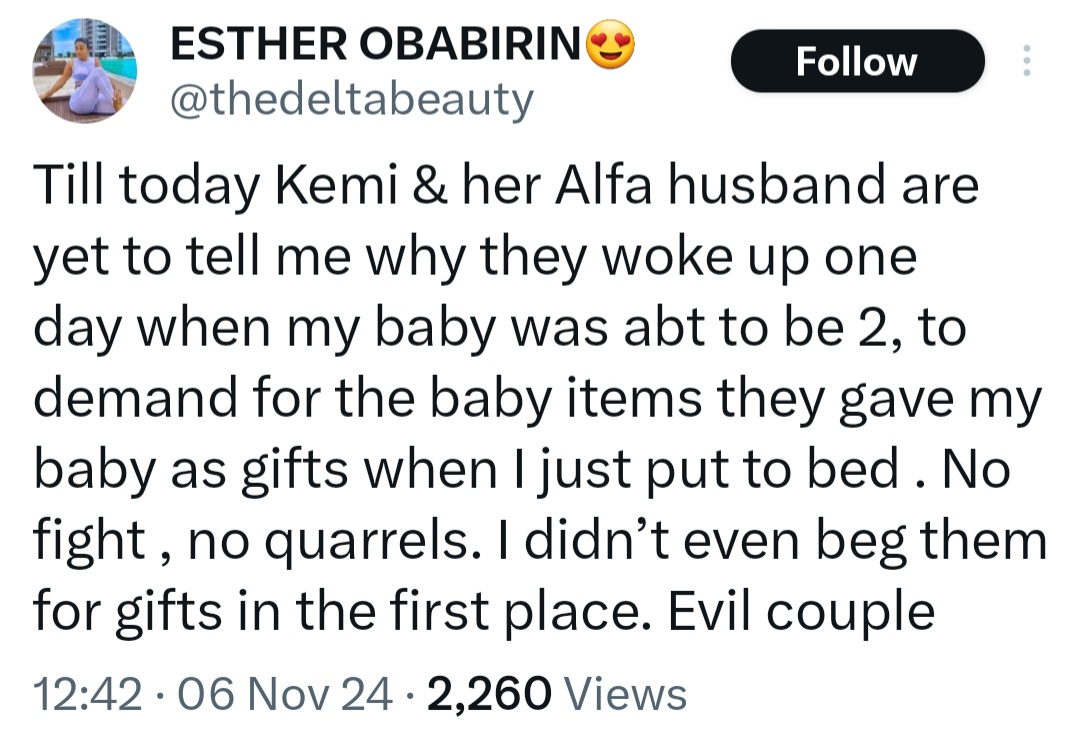Screen dimensions: 1080x742
Task: Click the 12:42 timestamp
Action: click(x=87, y=692)
